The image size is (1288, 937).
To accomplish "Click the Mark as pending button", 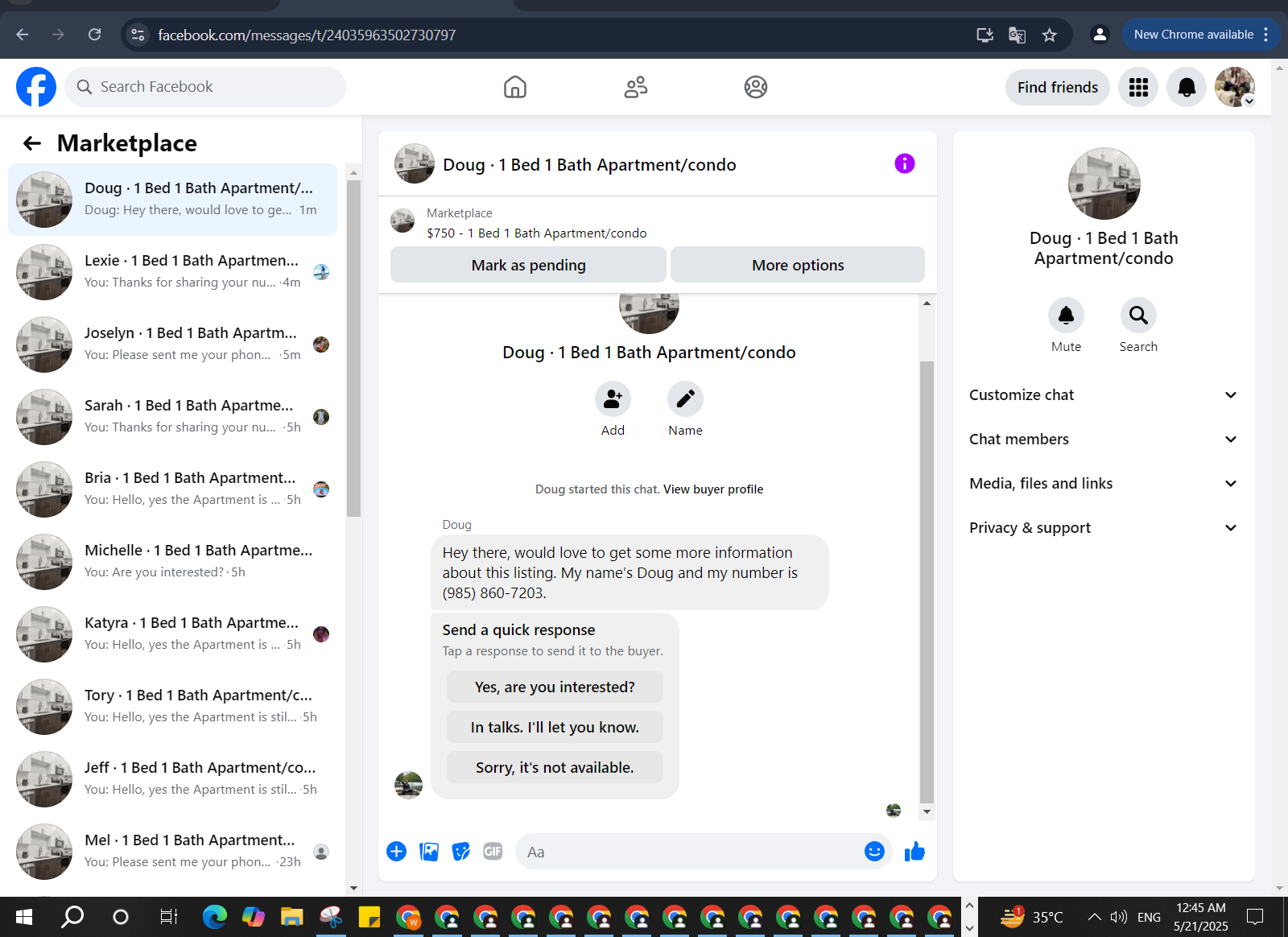I will (528, 265).
